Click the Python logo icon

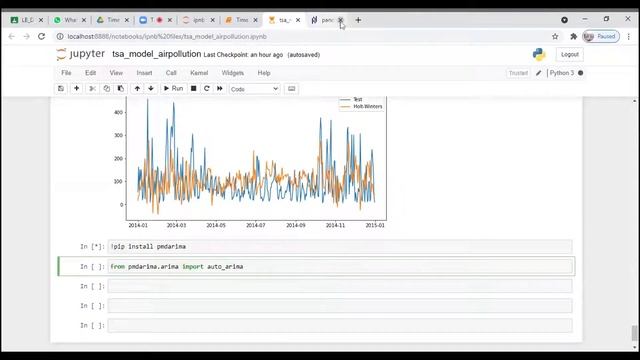(539, 54)
